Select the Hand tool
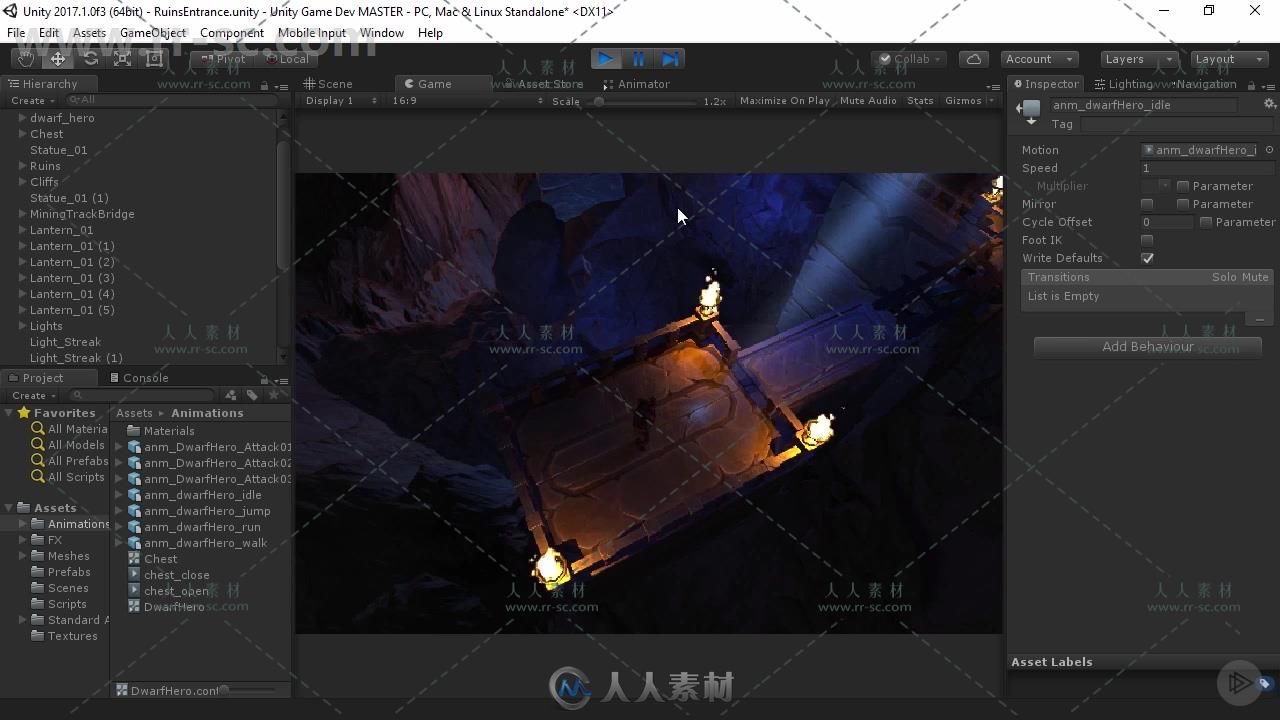This screenshot has width=1280, height=720. click(25, 59)
